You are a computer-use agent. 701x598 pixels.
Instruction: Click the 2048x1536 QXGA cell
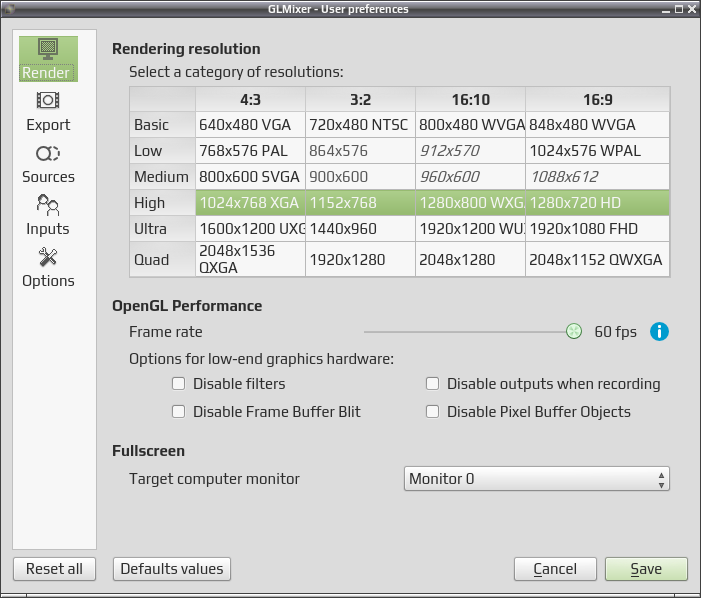pos(250,259)
